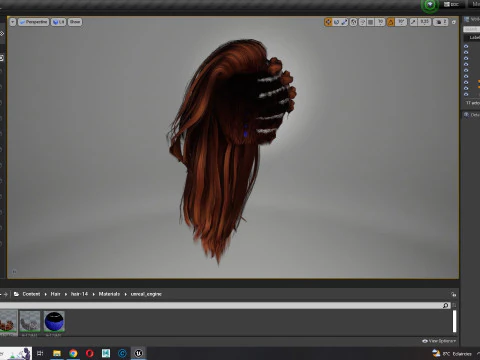Open the Lit view mode menu
Image resolution: width=480 pixels, height=360 pixels.
(58, 22)
